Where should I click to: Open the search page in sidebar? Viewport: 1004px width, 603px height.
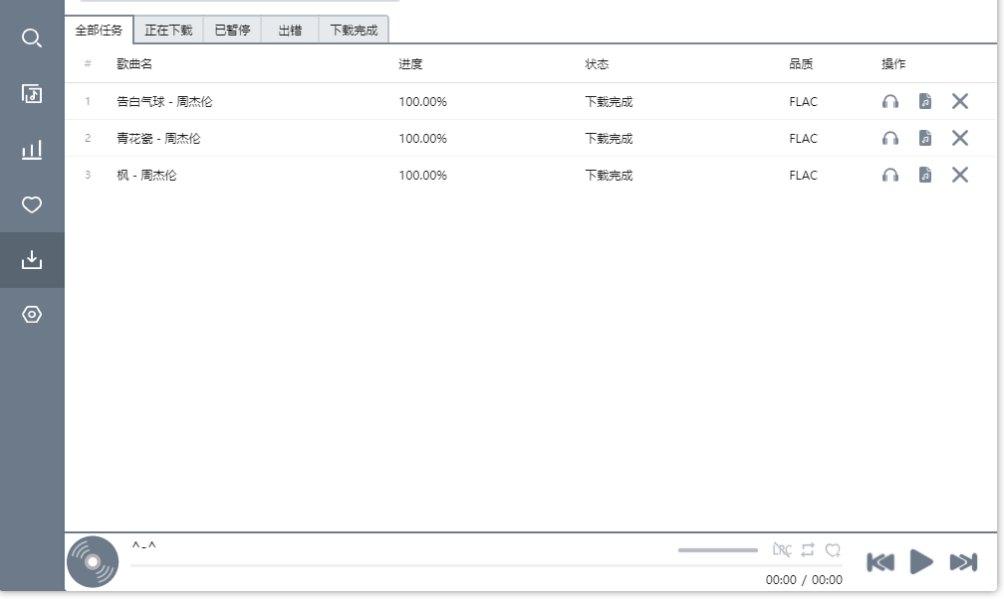pos(32,39)
